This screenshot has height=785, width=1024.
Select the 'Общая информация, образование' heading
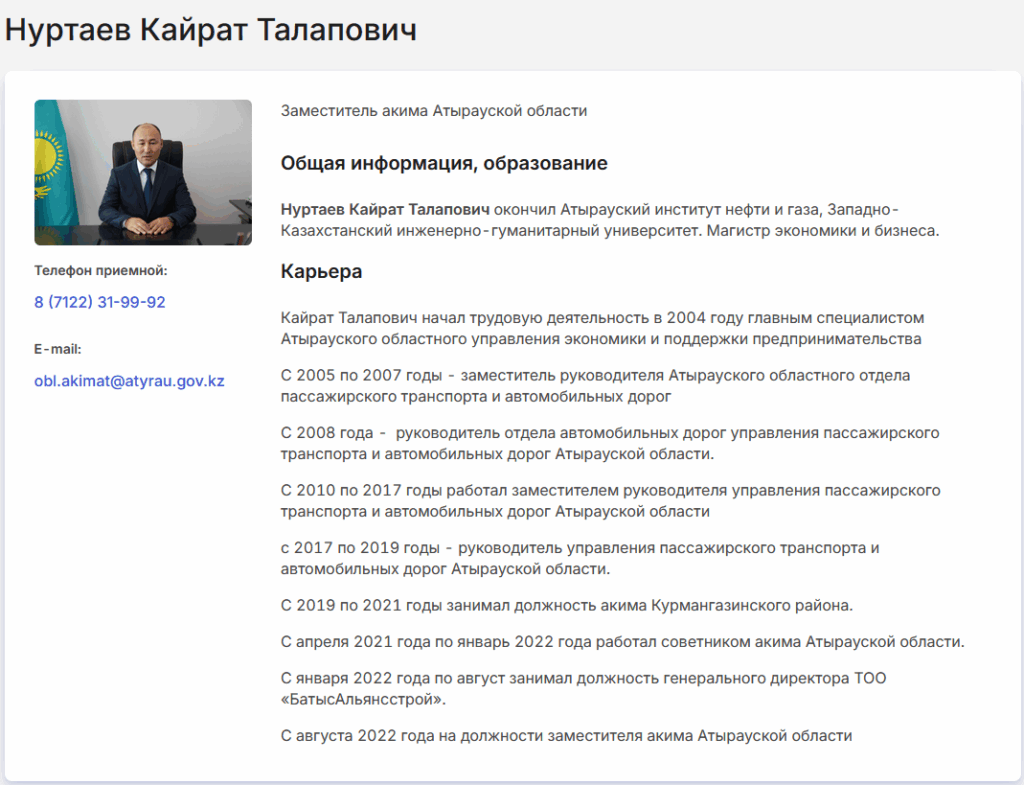(444, 163)
